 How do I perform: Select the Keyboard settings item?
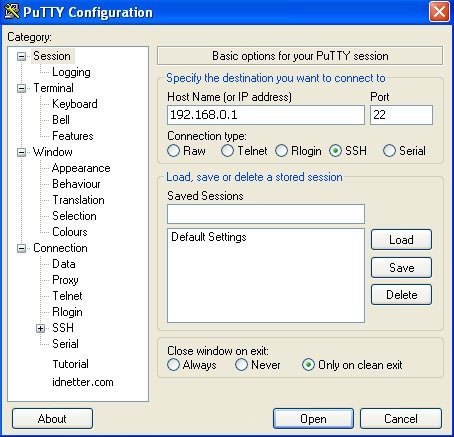pos(75,104)
